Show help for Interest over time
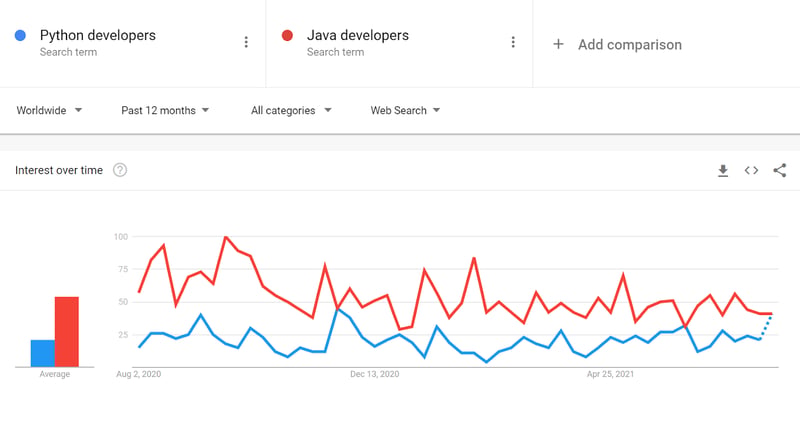 tap(120, 170)
